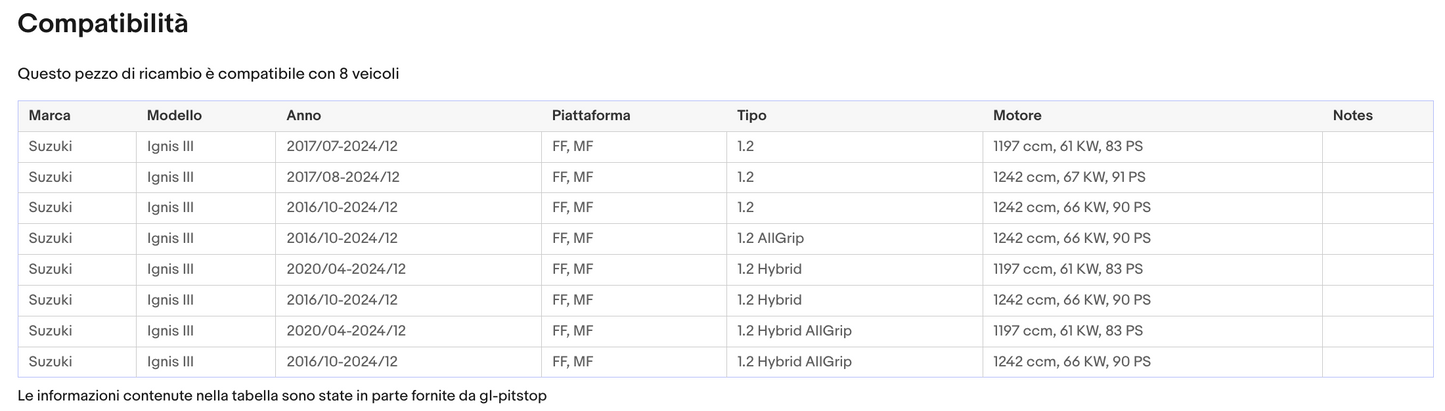
Task: Click '1.2 Hybrid AllGrip' in the 2020/04 row
Action: [x=794, y=331]
